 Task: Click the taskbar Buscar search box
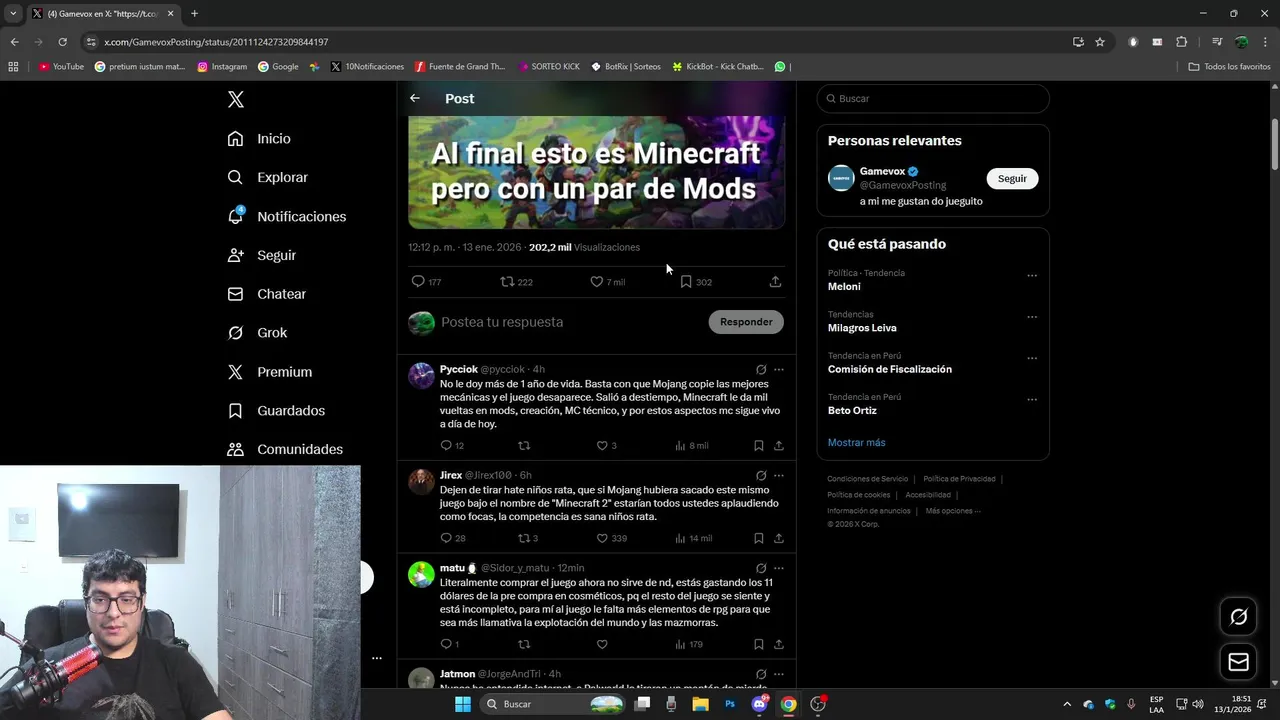(x=554, y=704)
